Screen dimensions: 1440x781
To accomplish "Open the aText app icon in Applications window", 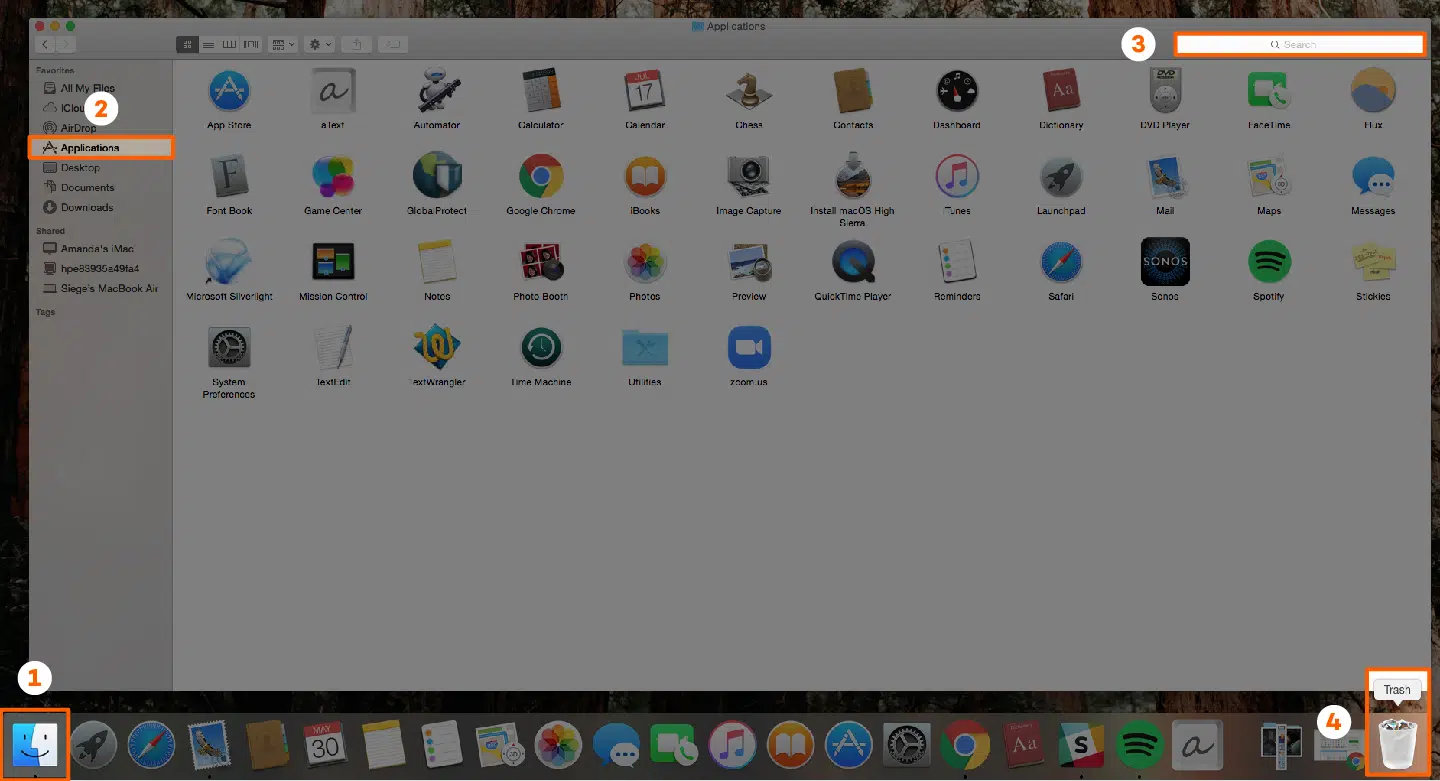I will [x=333, y=91].
